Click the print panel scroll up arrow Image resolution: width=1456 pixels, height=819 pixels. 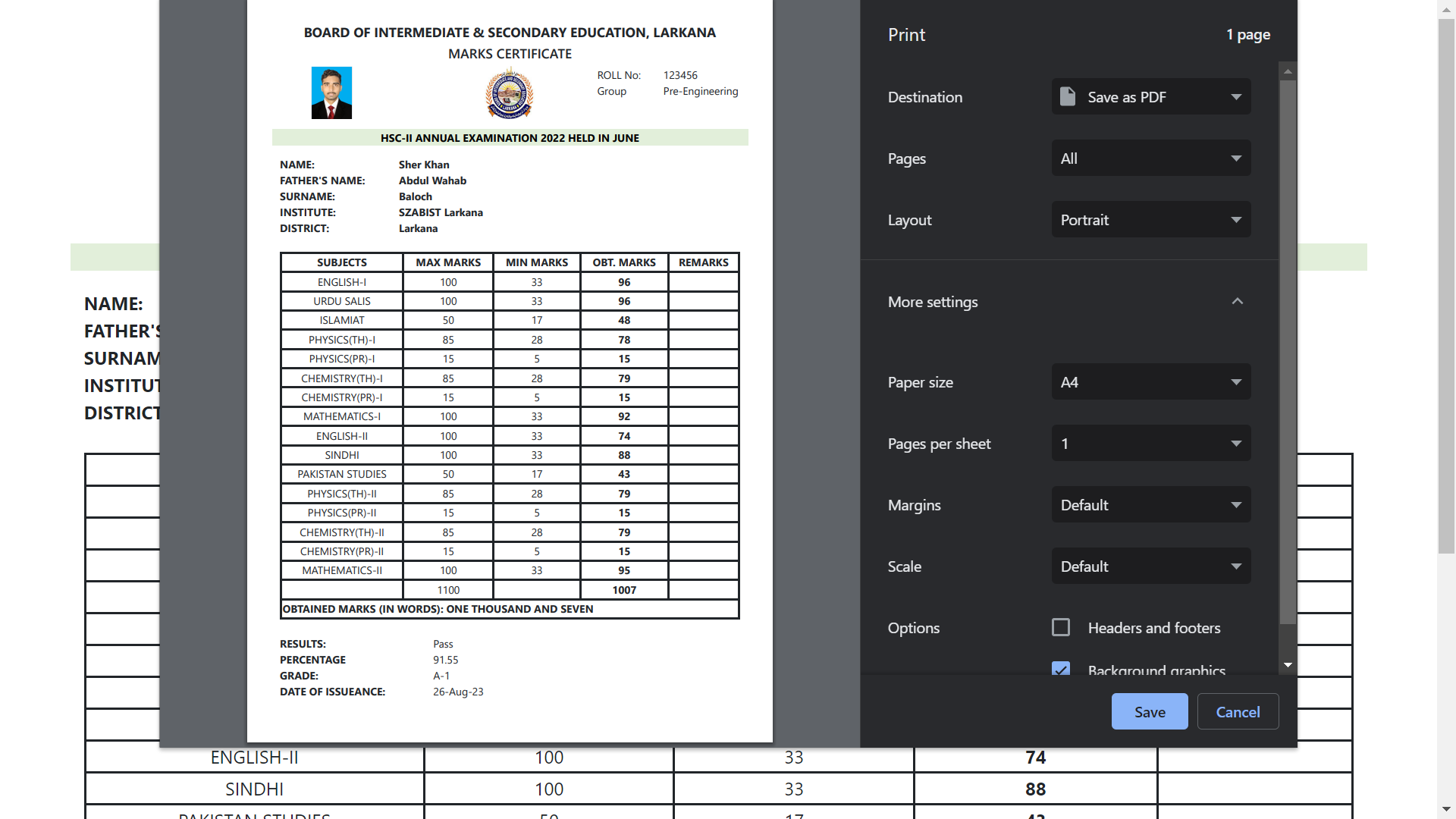[x=1287, y=71]
